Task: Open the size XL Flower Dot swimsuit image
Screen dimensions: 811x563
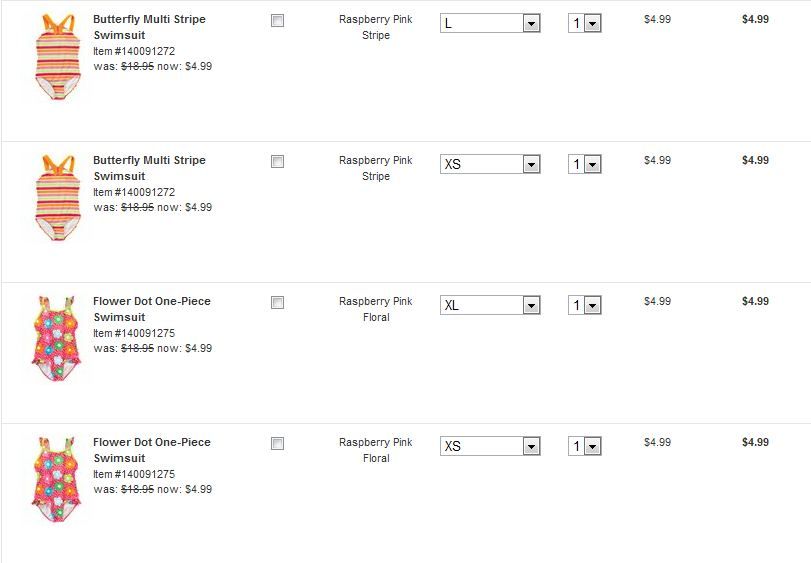Action: tap(56, 338)
